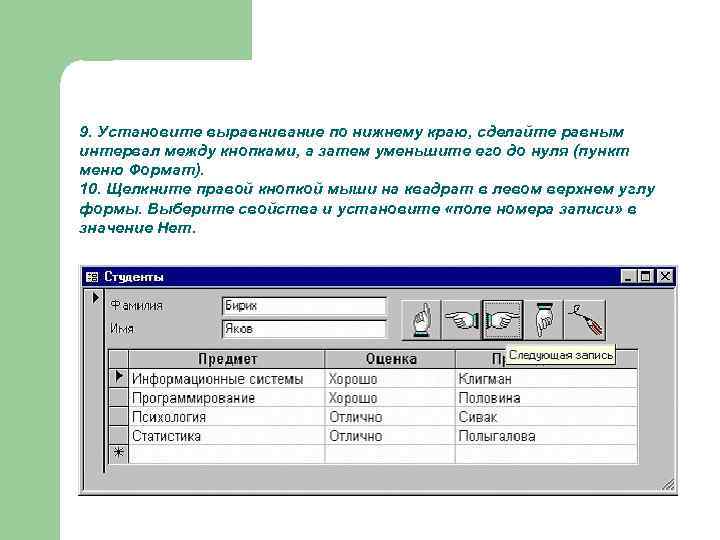This screenshot has height=540, width=720.
Task: Click the cell Информационные системы
Action: (227, 379)
